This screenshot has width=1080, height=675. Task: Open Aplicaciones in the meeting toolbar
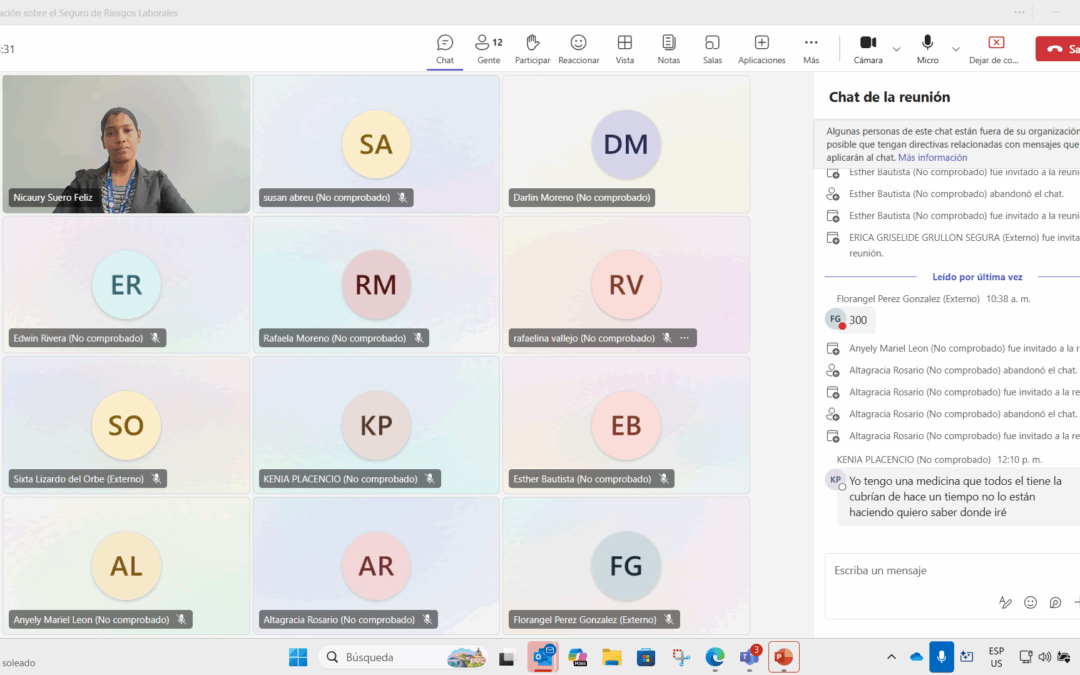761,48
